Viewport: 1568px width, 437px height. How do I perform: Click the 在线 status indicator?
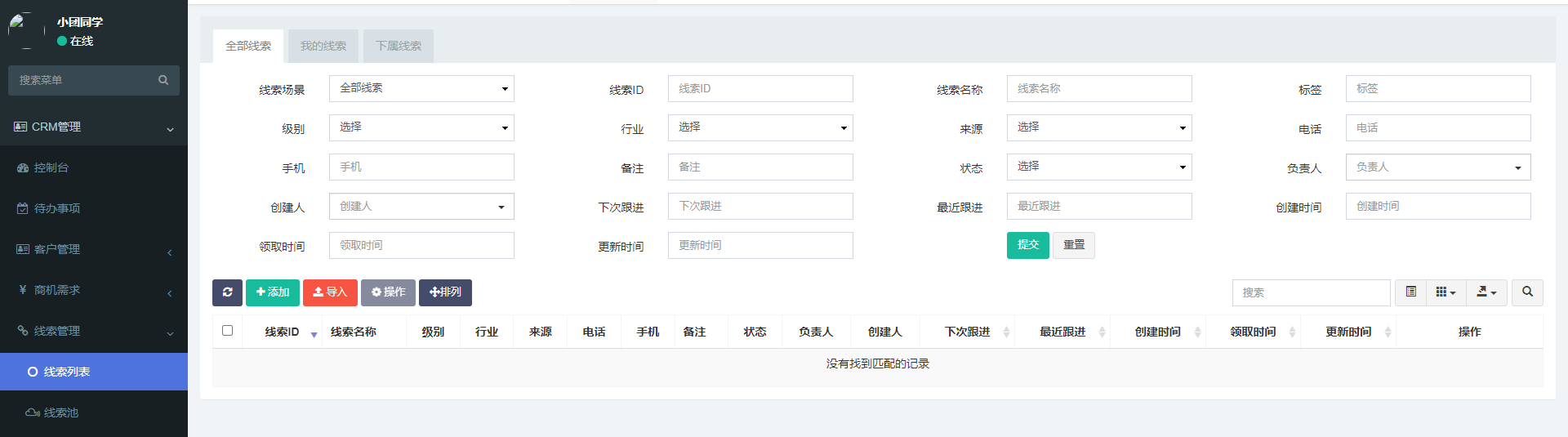(75, 41)
